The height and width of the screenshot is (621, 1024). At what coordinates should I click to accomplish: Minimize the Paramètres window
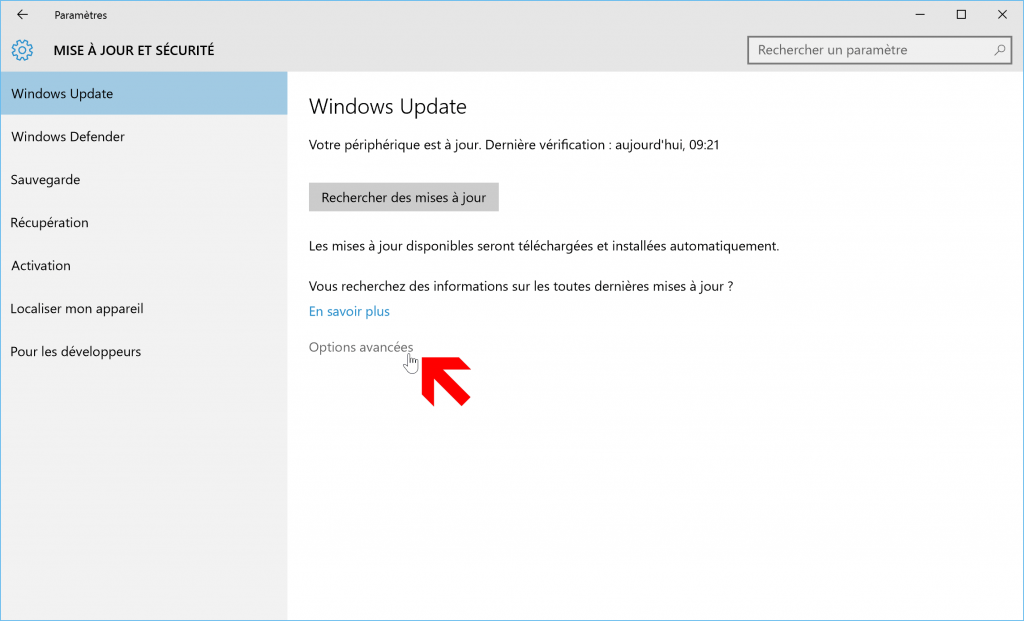point(920,14)
